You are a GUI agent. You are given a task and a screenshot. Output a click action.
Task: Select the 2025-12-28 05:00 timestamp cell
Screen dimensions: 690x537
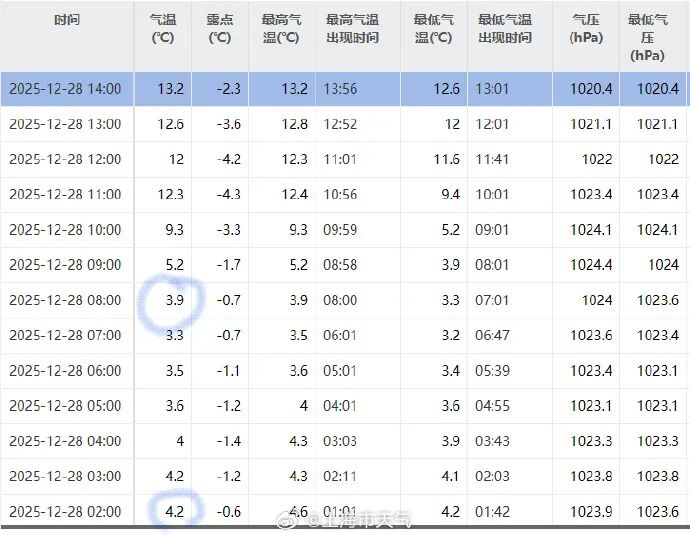(65, 406)
